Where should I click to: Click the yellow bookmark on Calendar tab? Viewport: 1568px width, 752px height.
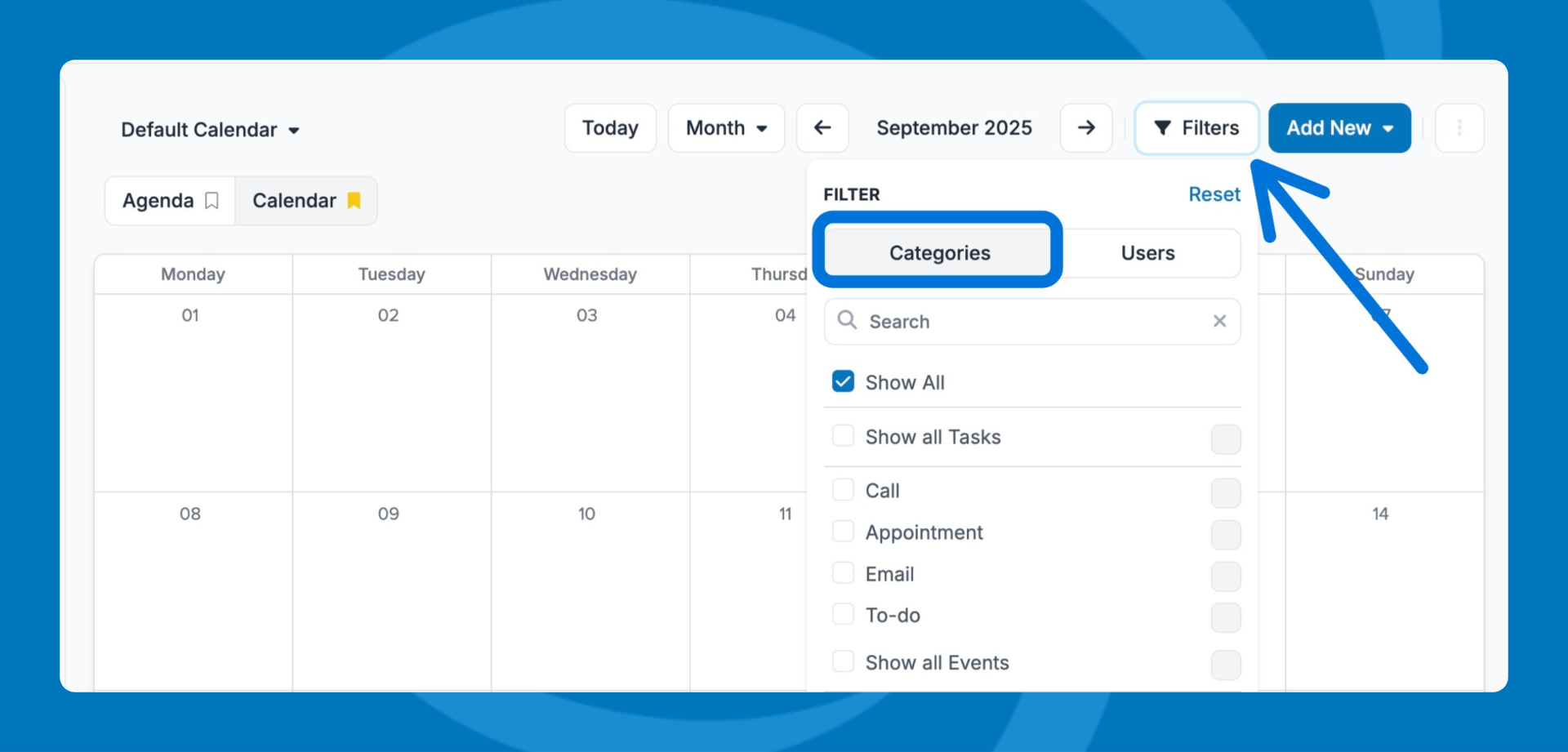[354, 201]
